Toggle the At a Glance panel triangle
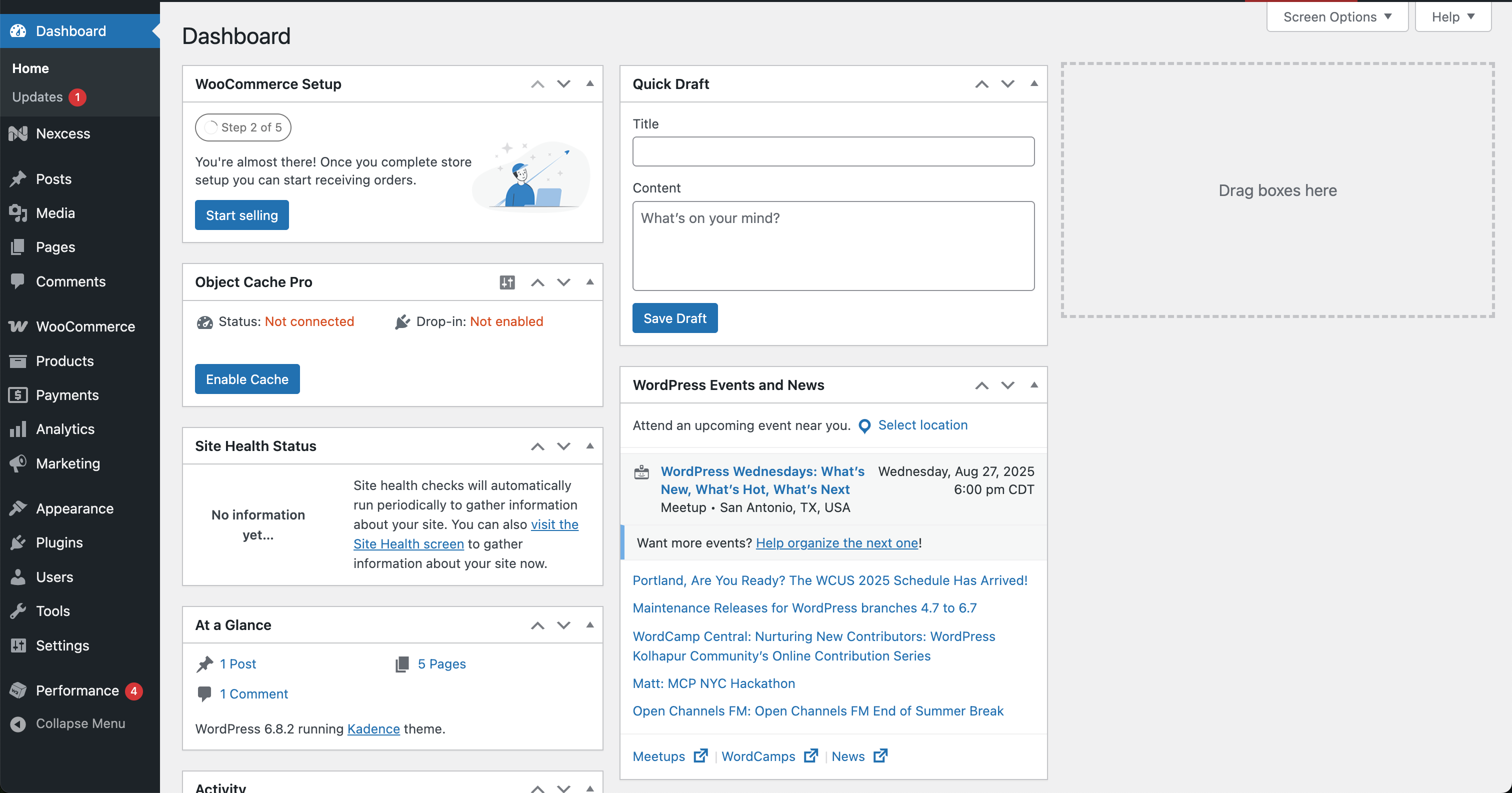The width and height of the screenshot is (1512, 793). [x=590, y=625]
